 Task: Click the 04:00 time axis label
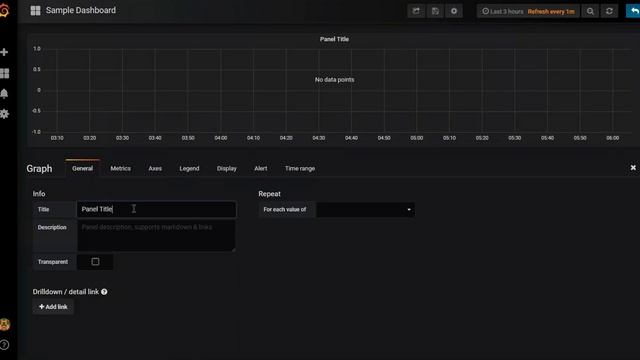221,138
